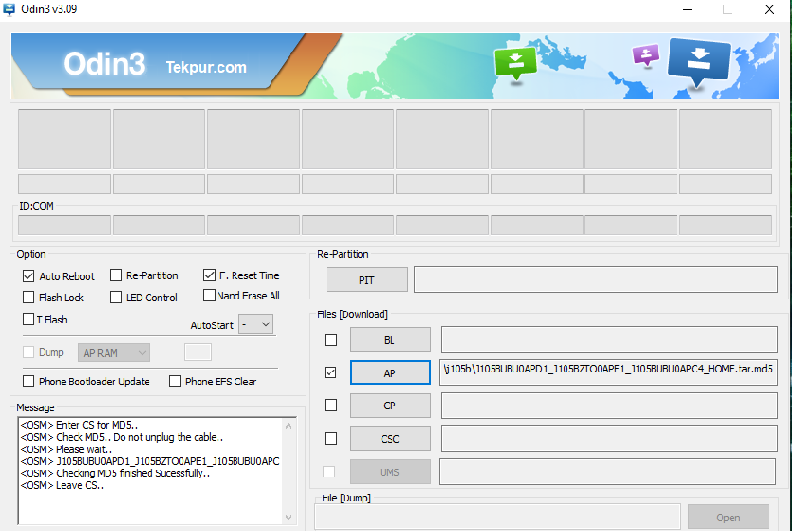
Task: Open the AP RAM dump dropdown
Action: 114,353
